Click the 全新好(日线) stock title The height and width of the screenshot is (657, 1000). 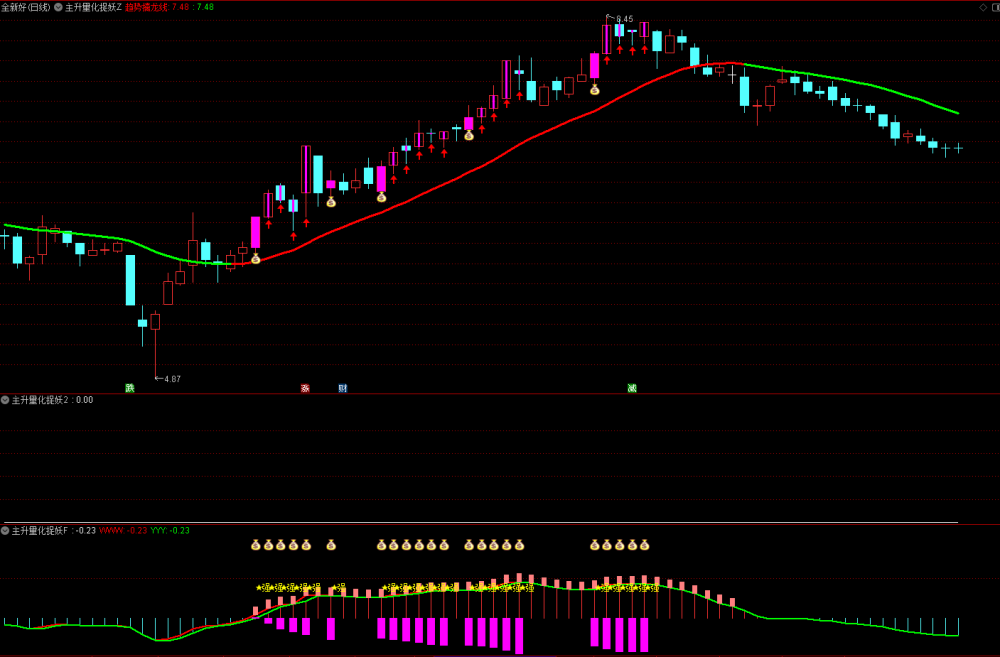[26, 7]
